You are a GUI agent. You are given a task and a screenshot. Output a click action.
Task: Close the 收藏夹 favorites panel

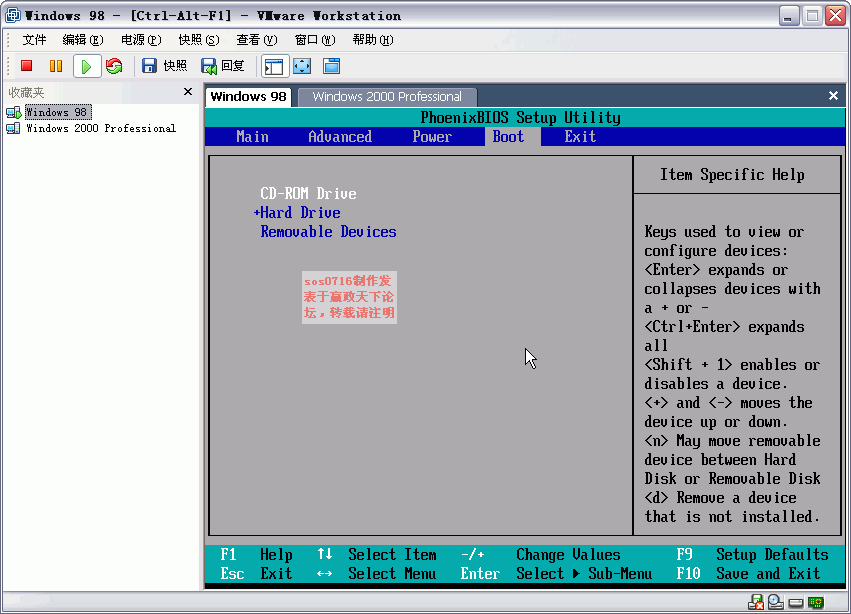pos(188,92)
